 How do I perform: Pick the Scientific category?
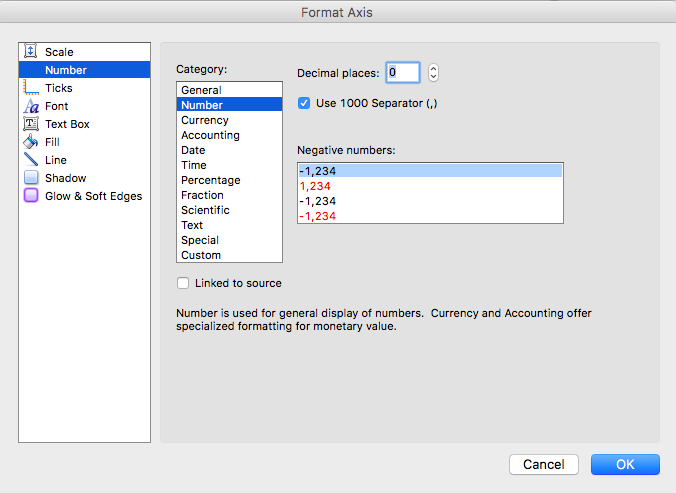[205, 210]
